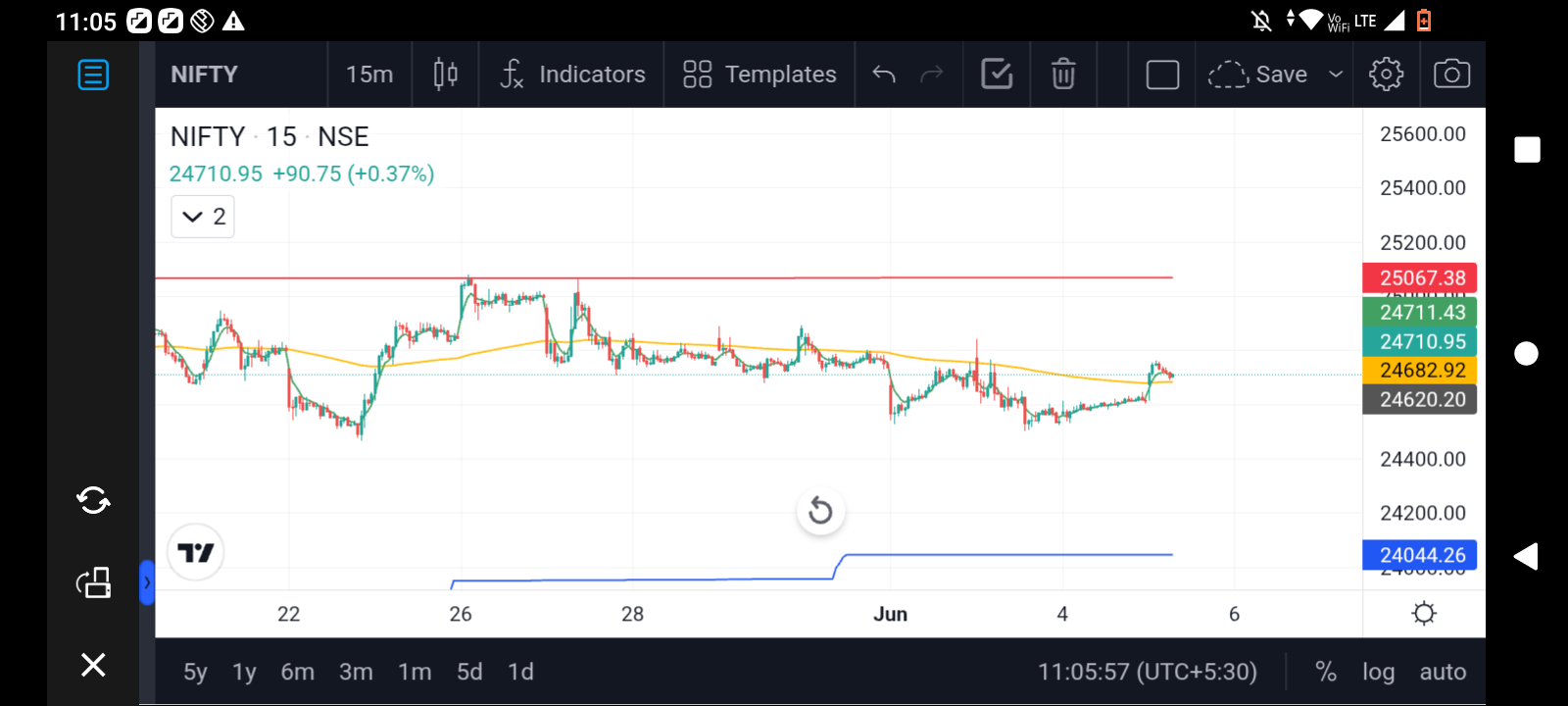Click the NIFTY · 15 · NSE chart title

click(x=269, y=136)
